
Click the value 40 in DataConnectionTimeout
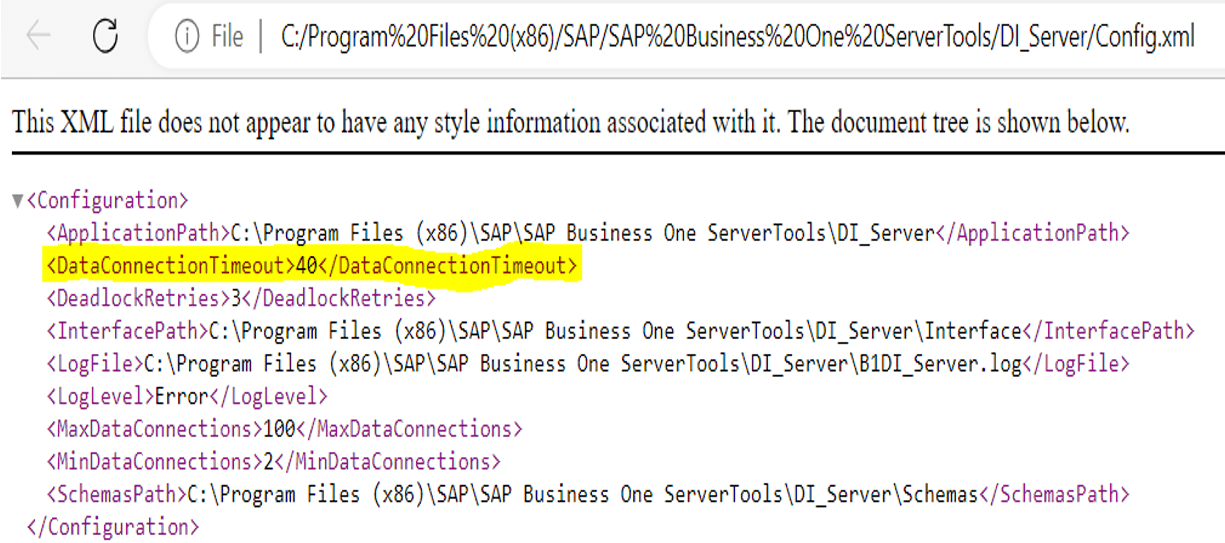(306, 266)
